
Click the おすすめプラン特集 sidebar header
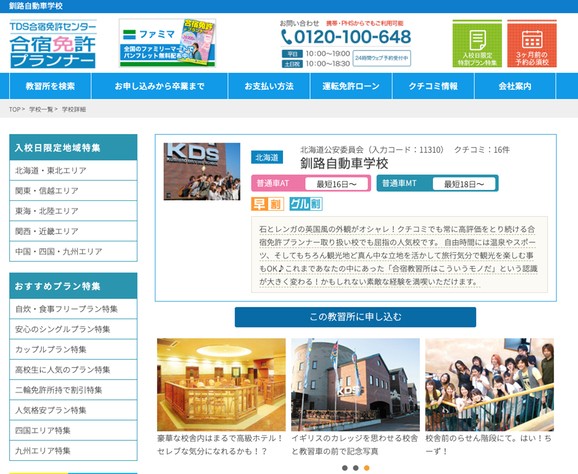(73, 286)
